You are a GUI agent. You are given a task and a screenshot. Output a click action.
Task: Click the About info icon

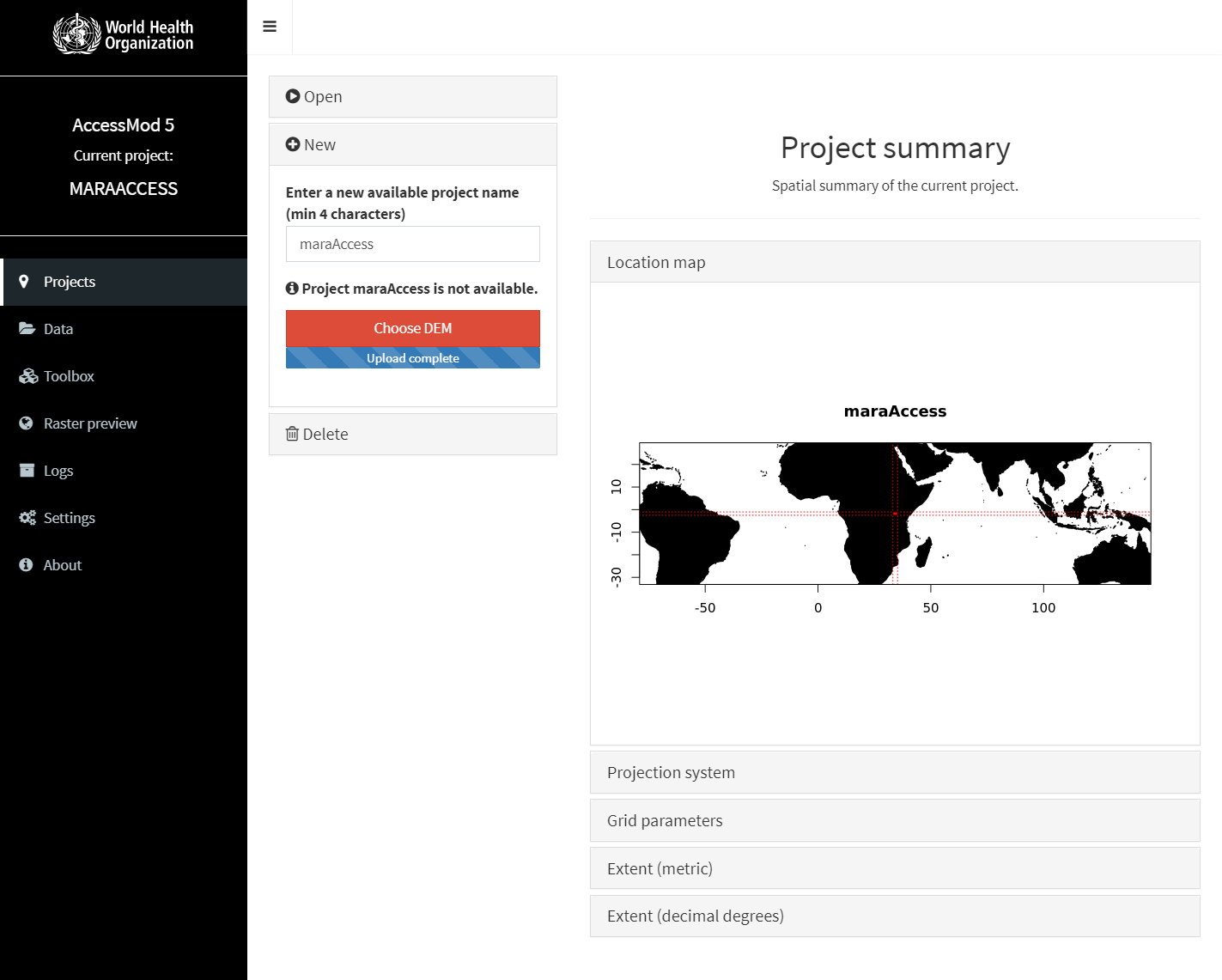click(26, 565)
